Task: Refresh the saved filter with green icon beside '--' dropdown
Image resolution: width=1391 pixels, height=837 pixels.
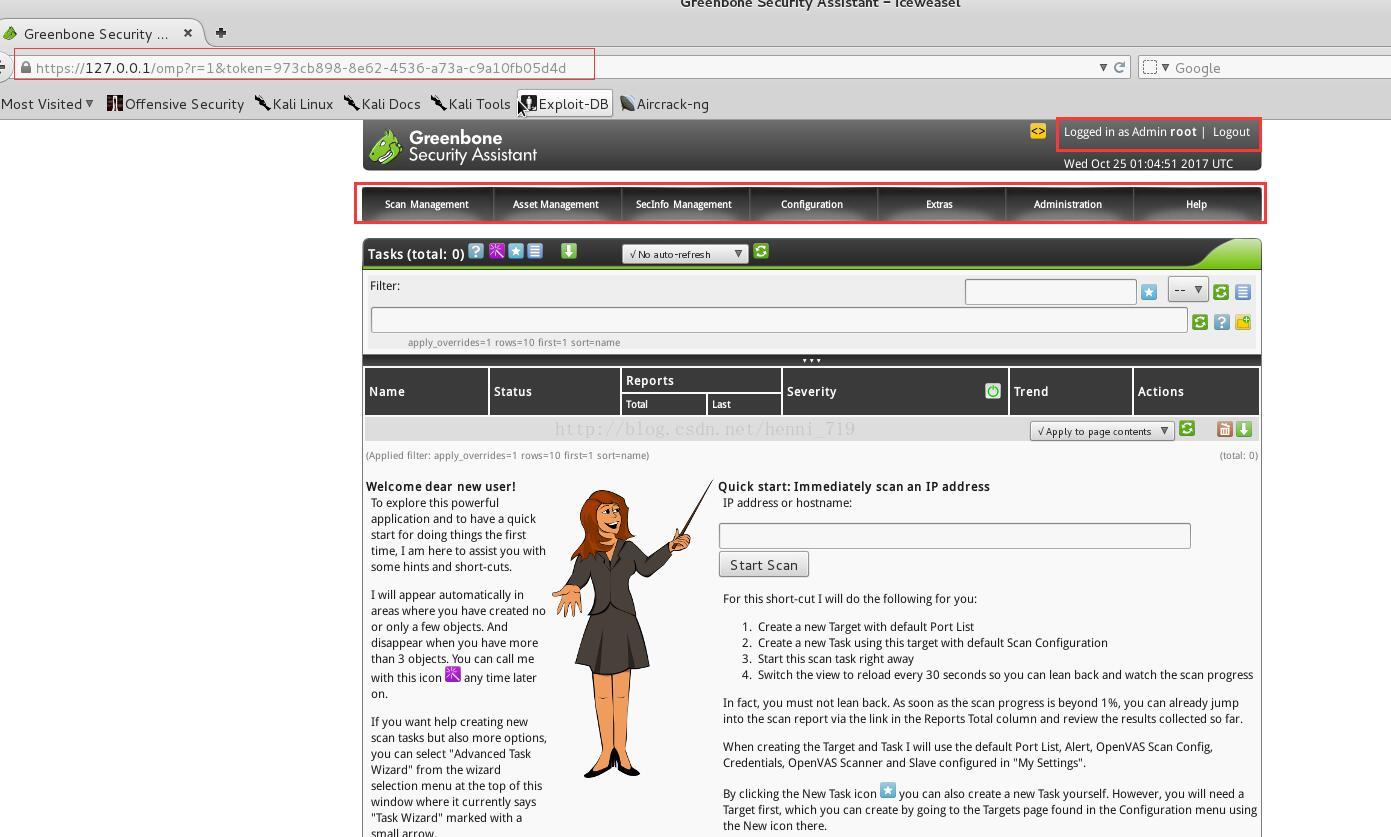Action: tap(1221, 292)
